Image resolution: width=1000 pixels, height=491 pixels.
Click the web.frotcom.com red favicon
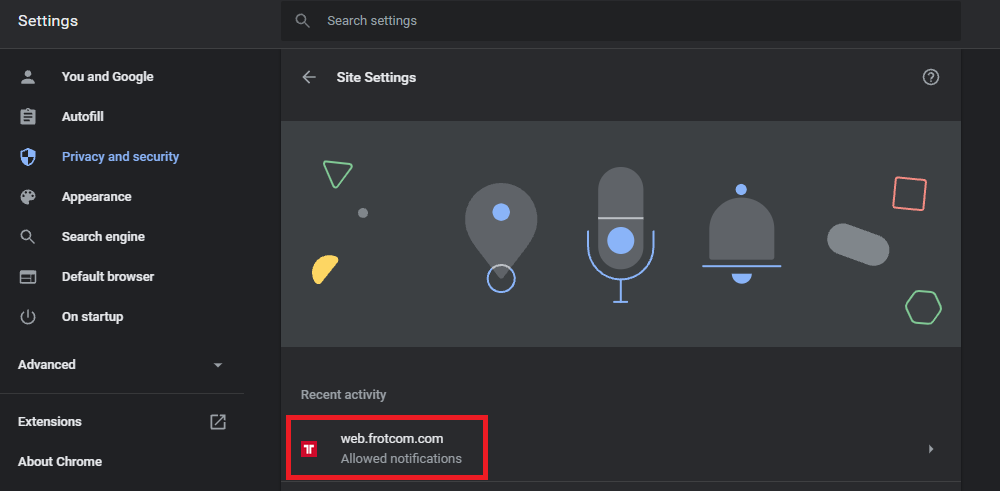(x=310, y=449)
